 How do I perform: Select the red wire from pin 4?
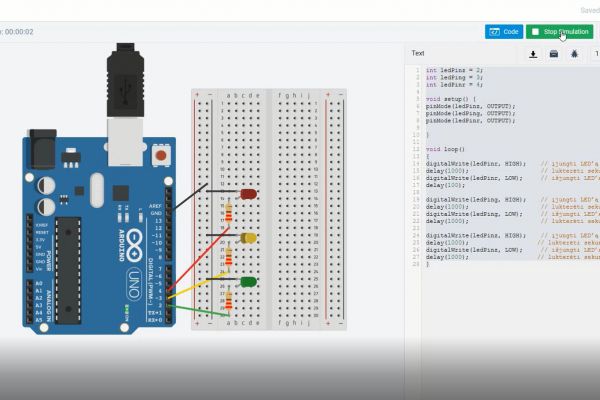pos(198,260)
